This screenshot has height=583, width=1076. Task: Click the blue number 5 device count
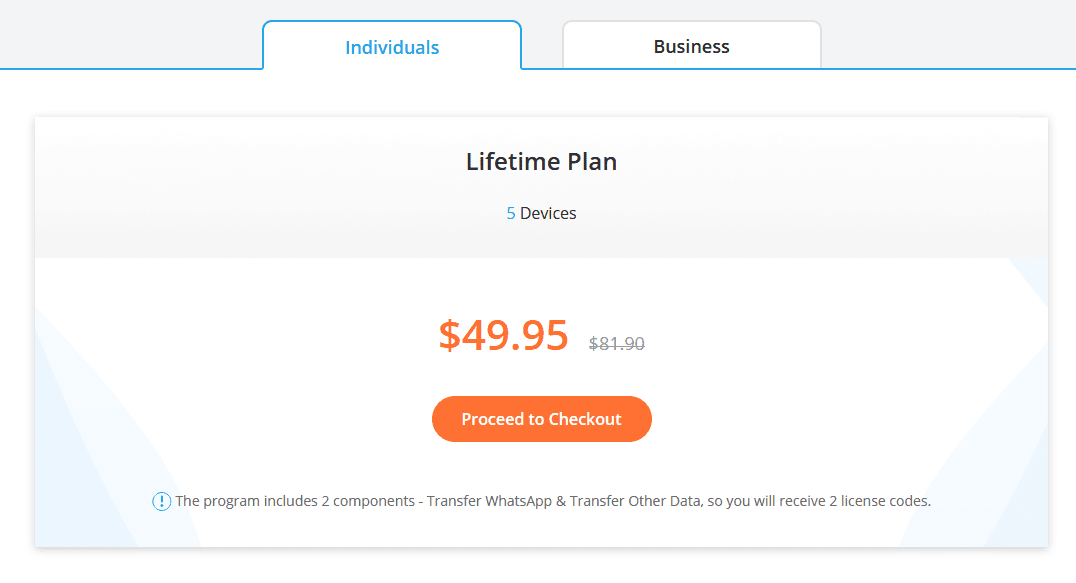pyautogui.click(x=511, y=213)
